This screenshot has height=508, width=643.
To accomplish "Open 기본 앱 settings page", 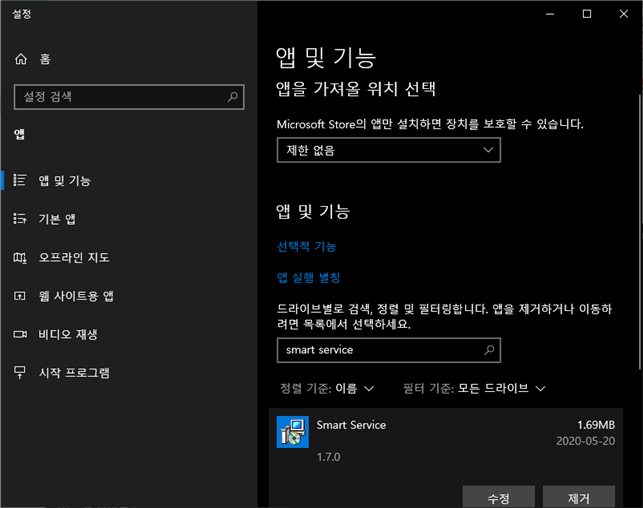I will (57, 219).
